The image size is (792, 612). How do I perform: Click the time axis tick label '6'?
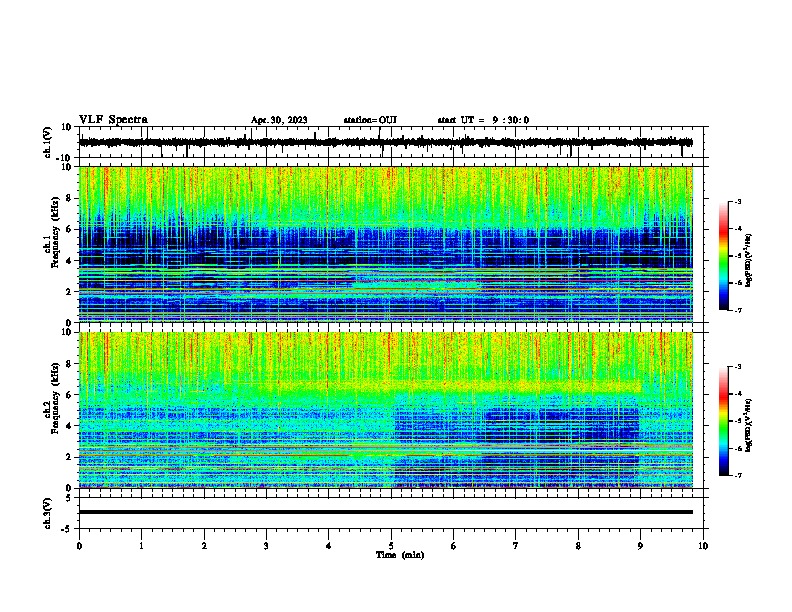[x=454, y=546]
